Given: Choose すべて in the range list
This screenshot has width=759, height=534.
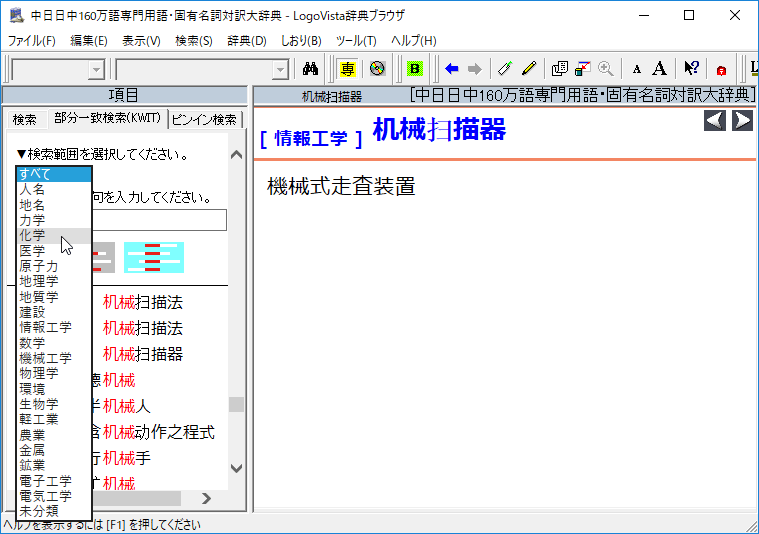Looking at the screenshot, I should pyautogui.click(x=54, y=174).
